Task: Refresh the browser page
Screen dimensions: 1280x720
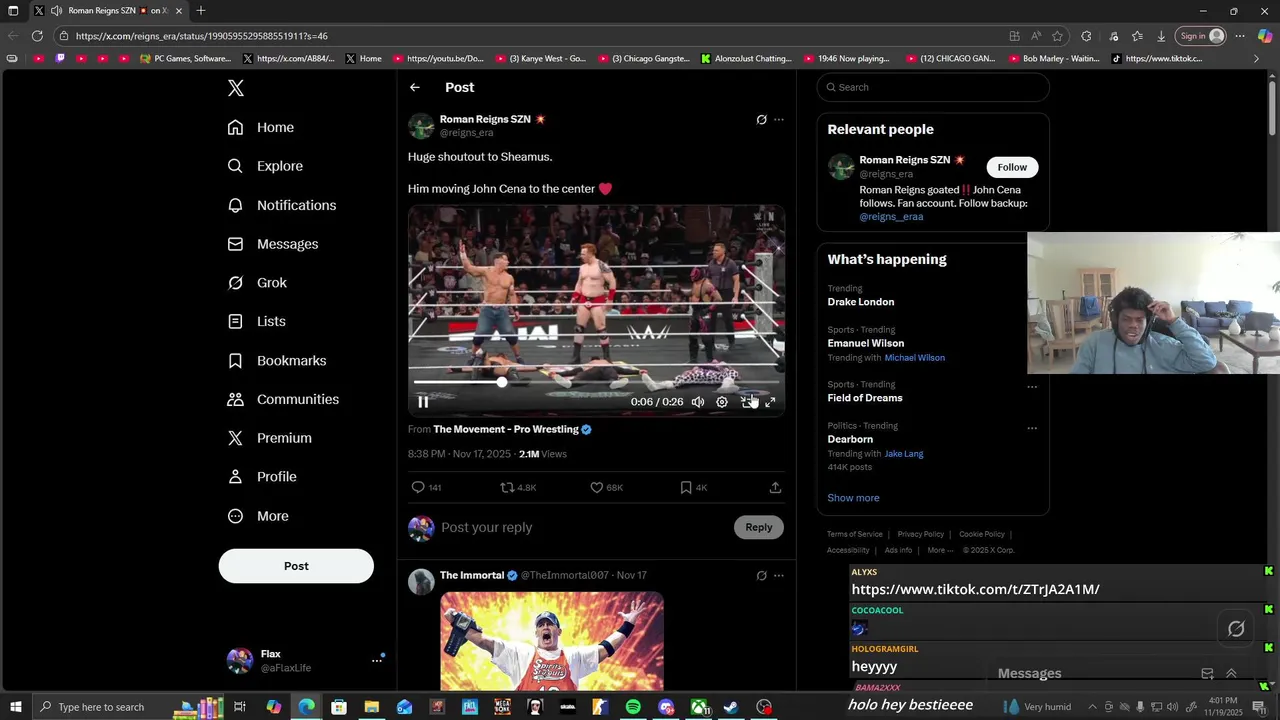Action: (37, 36)
